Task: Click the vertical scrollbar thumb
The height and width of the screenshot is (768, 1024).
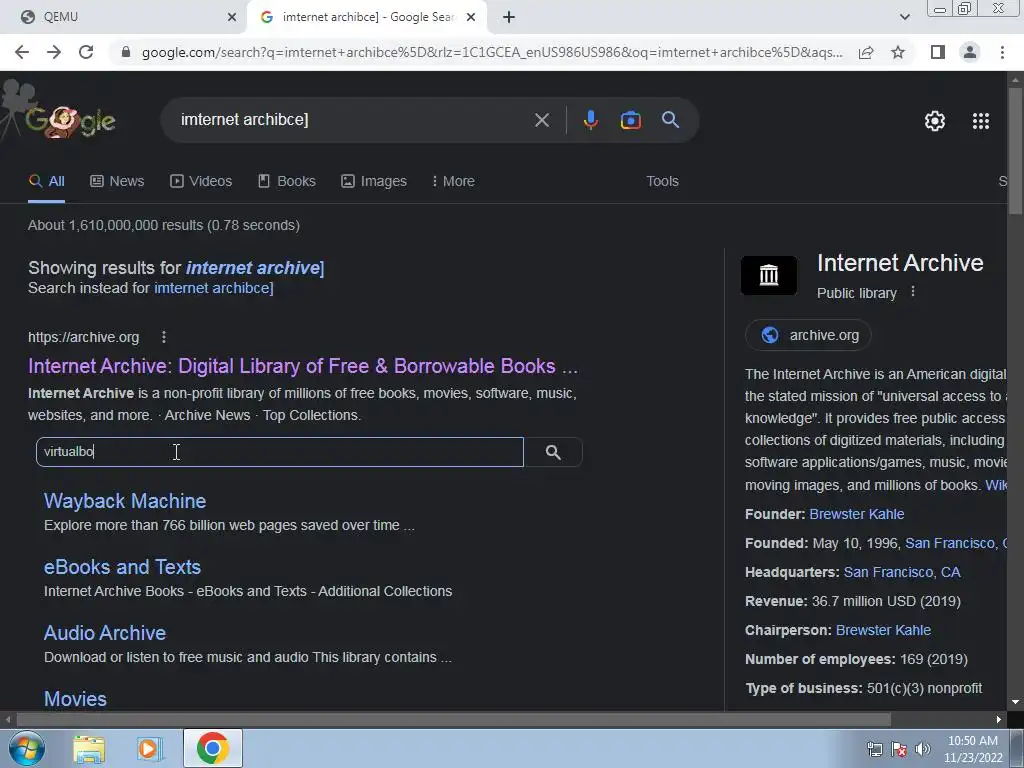Action: pyautogui.click(x=1016, y=150)
